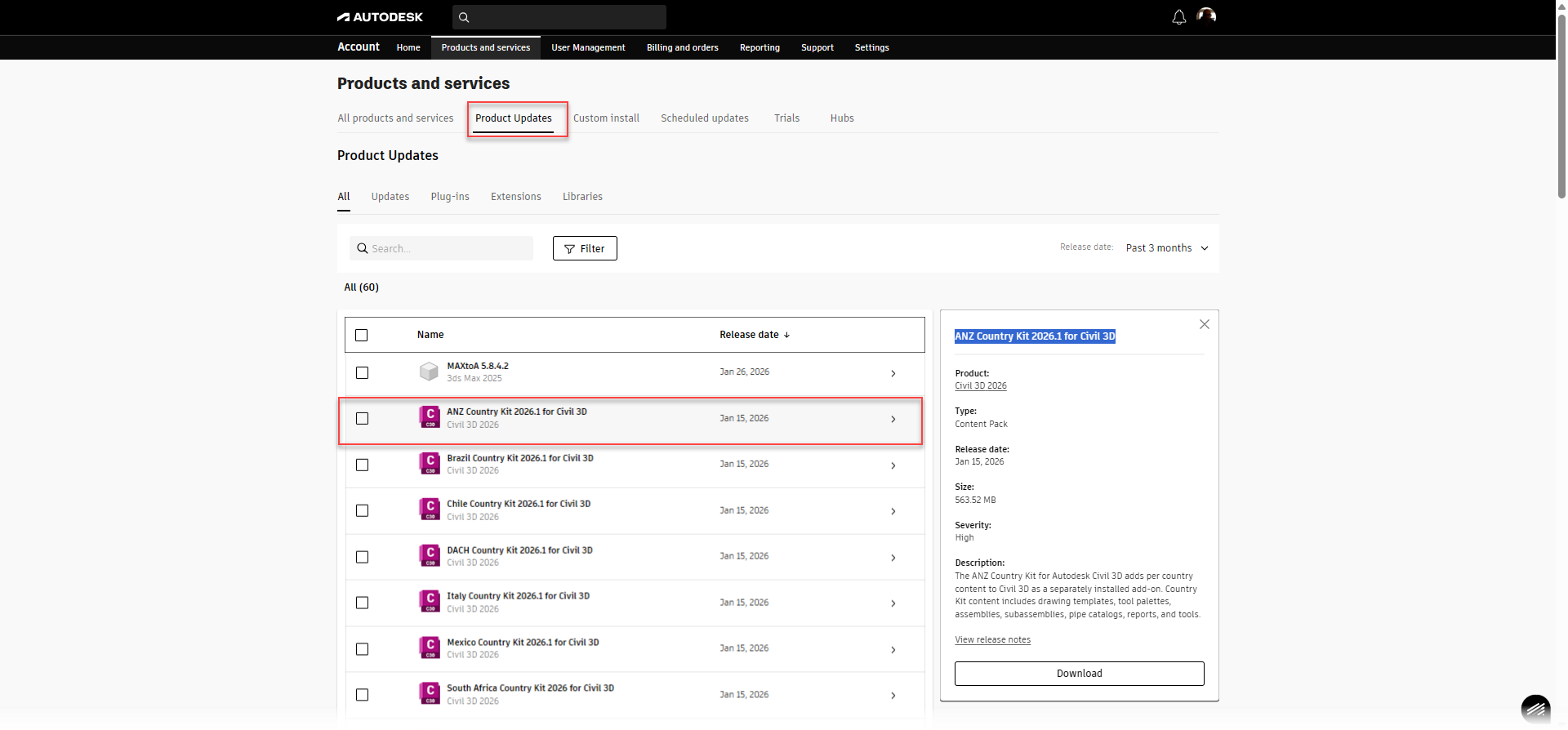Open Billing and orders menu
The height and width of the screenshot is (730, 1568).
[x=682, y=47]
